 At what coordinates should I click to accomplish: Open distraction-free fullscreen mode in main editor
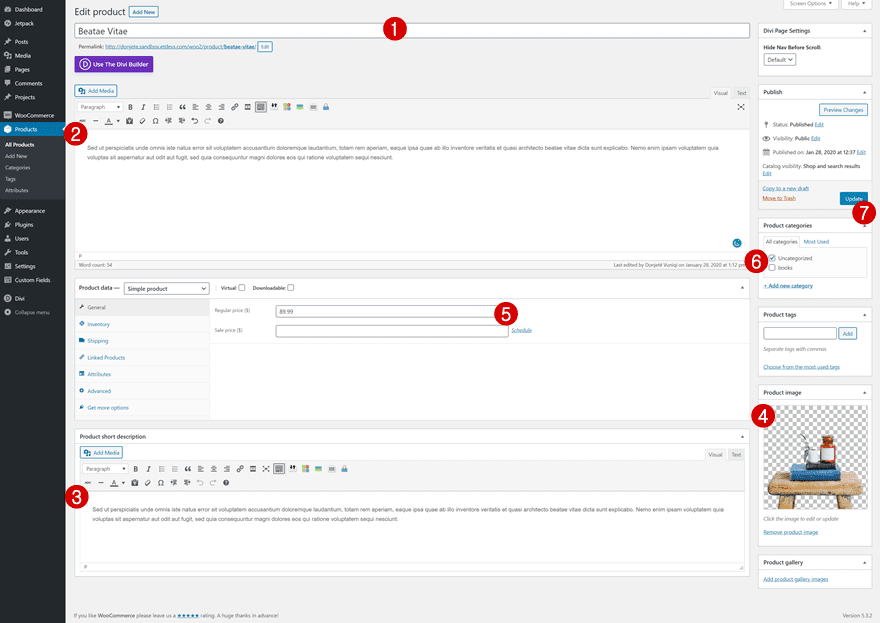coord(741,107)
